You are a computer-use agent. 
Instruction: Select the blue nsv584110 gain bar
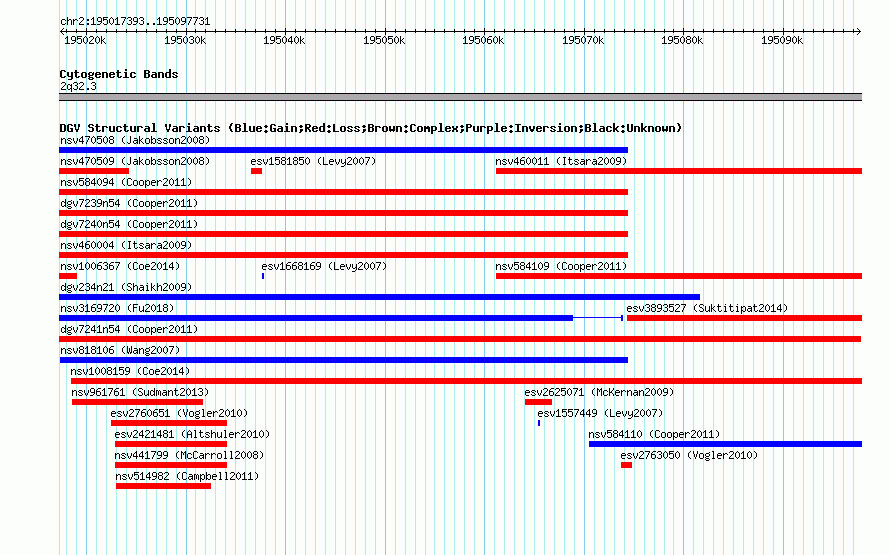pos(725,444)
